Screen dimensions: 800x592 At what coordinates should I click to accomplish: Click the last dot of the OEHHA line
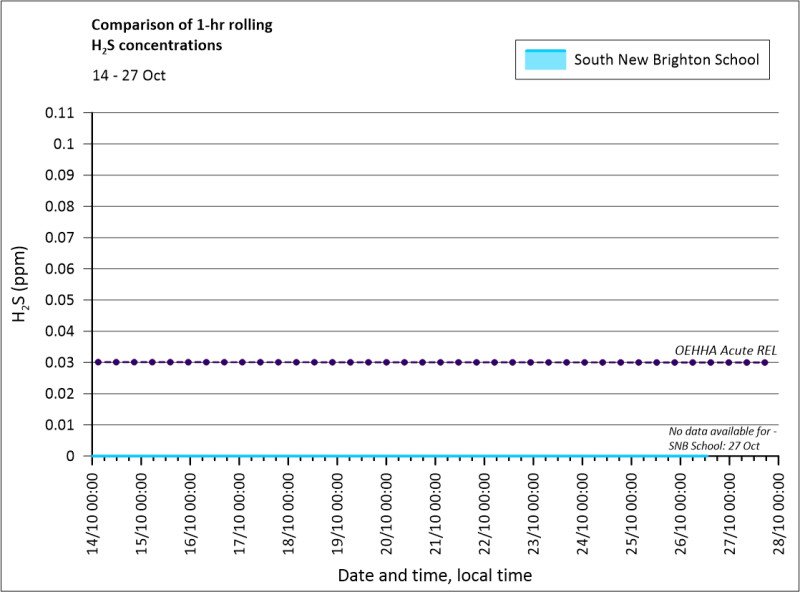click(x=765, y=362)
